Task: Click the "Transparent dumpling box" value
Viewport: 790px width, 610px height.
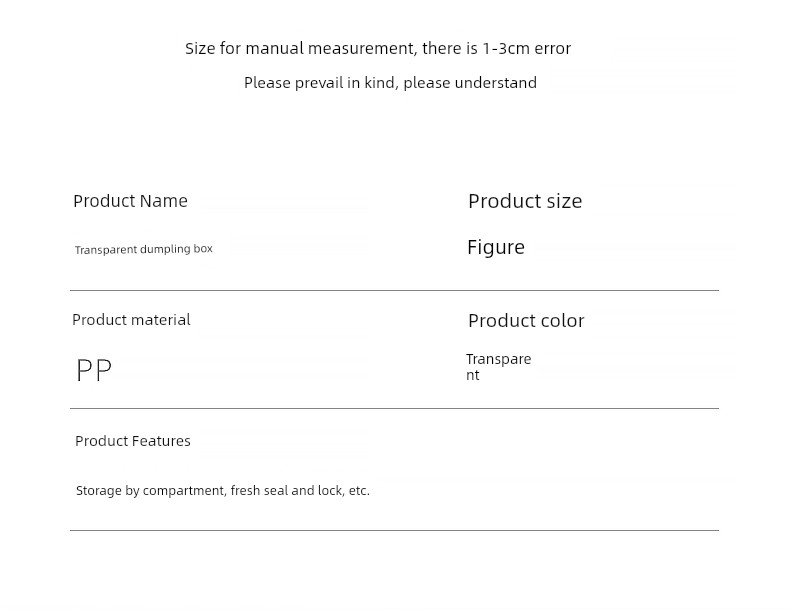Action: coord(143,249)
